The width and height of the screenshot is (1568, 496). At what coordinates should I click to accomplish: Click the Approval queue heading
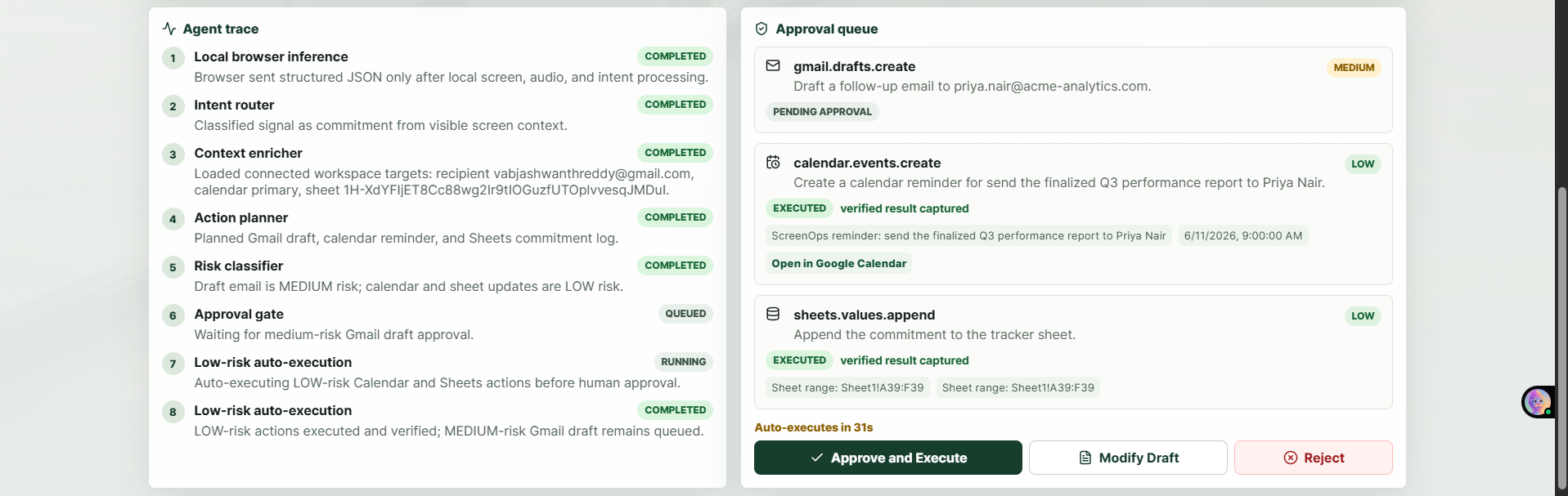(x=826, y=29)
